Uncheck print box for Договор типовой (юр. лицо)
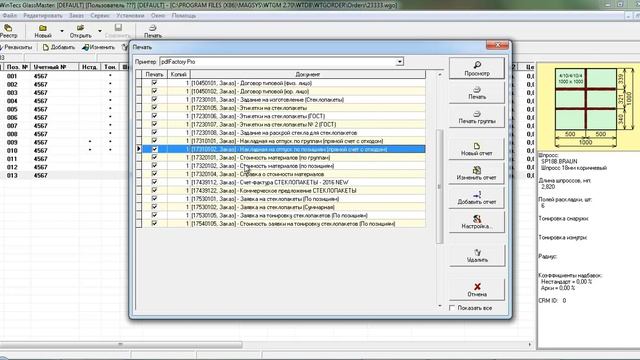640x360 pixels. (x=154, y=91)
